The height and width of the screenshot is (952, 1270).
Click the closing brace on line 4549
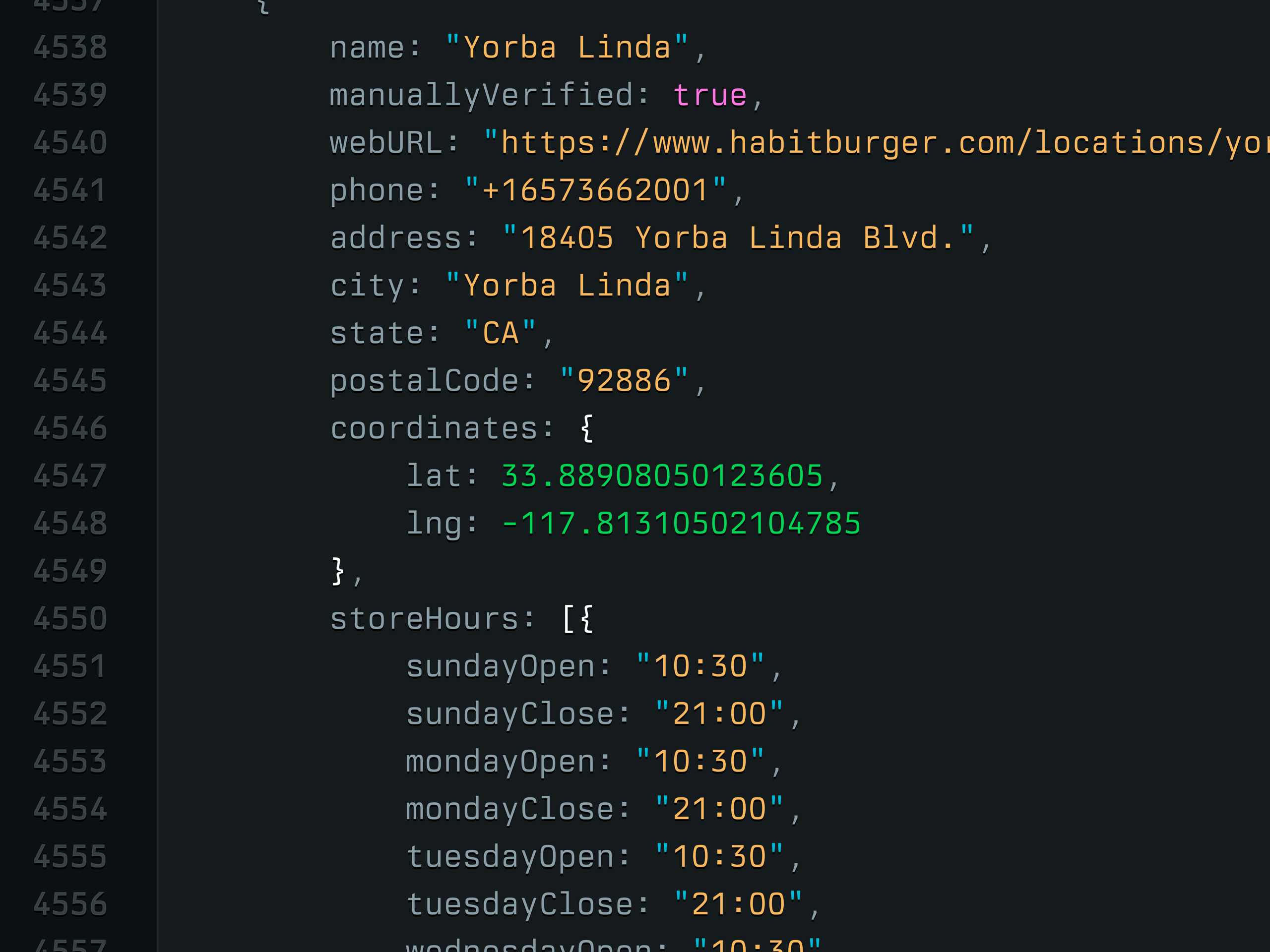[x=338, y=572]
